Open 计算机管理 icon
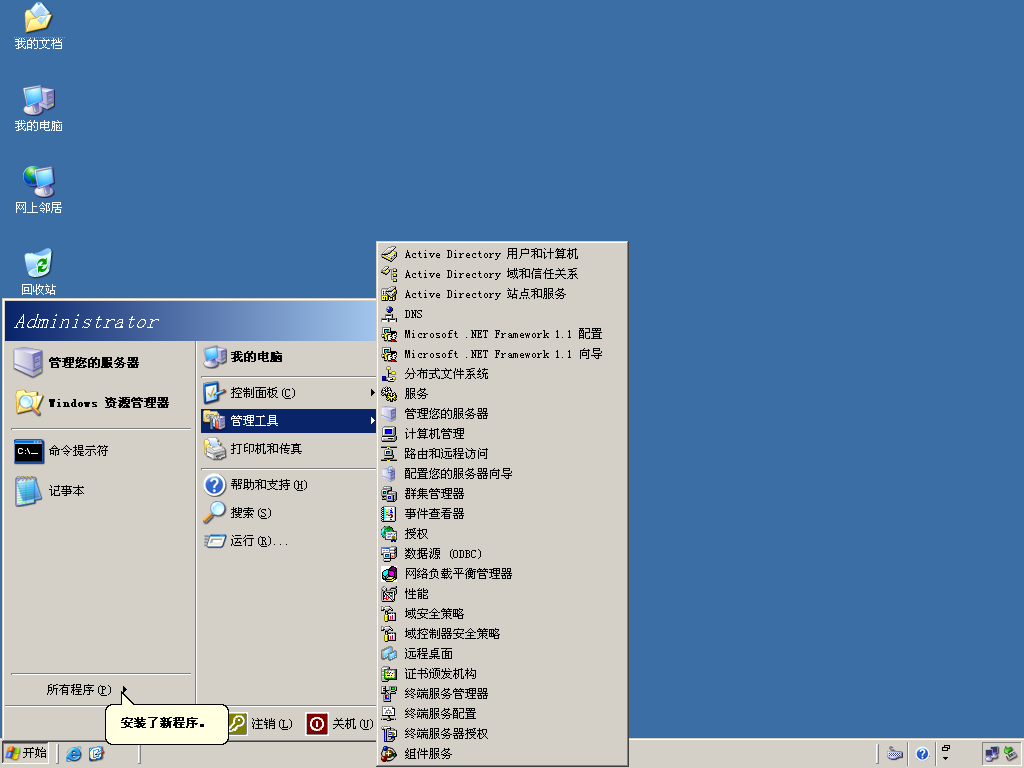This screenshot has width=1024, height=768. click(x=389, y=434)
